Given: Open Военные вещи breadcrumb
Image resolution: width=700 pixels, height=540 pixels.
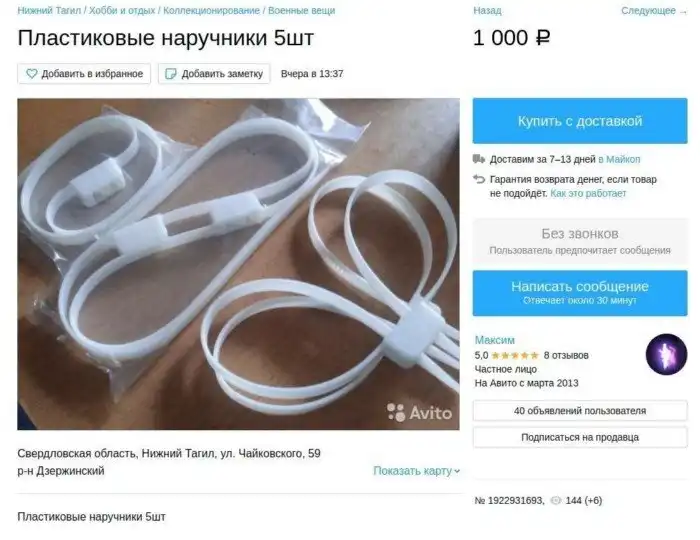Looking at the screenshot, I should pos(301,10).
